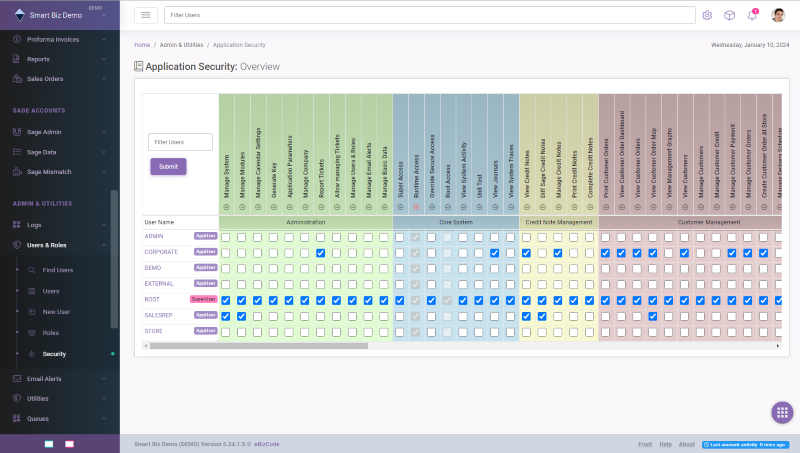Screen dimensions: 800x453
Task: Open the purple grid apps floating button
Action: pos(782,412)
